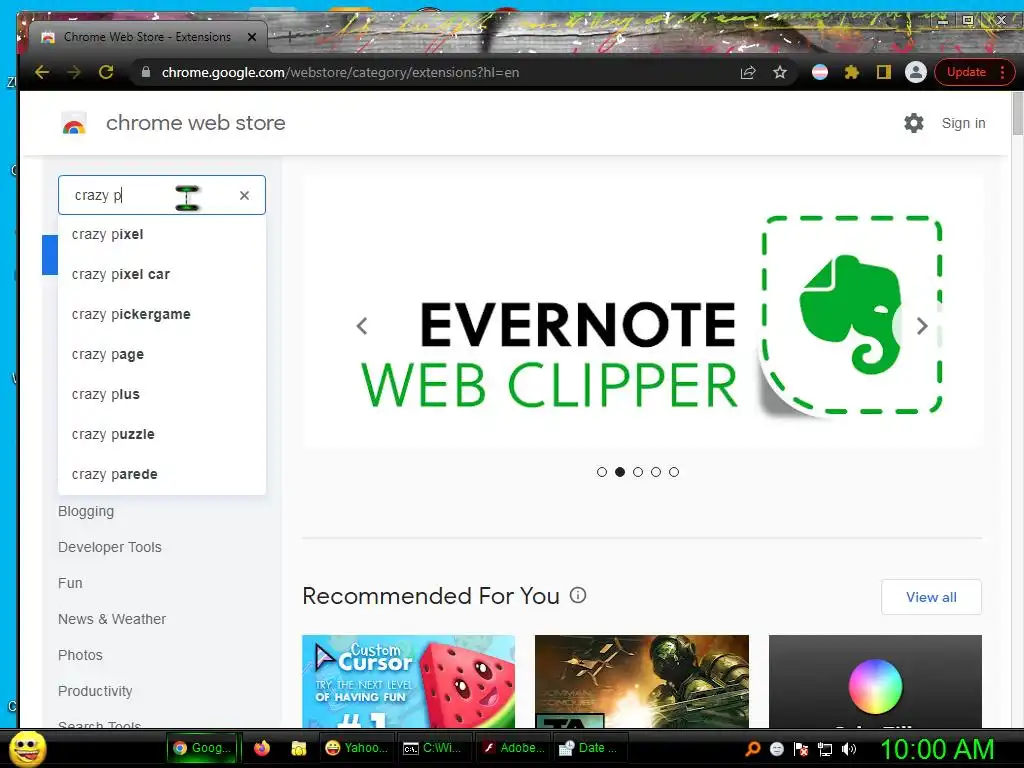
Task: Bookmark this page with the star icon
Action: [x=780, y=72]
